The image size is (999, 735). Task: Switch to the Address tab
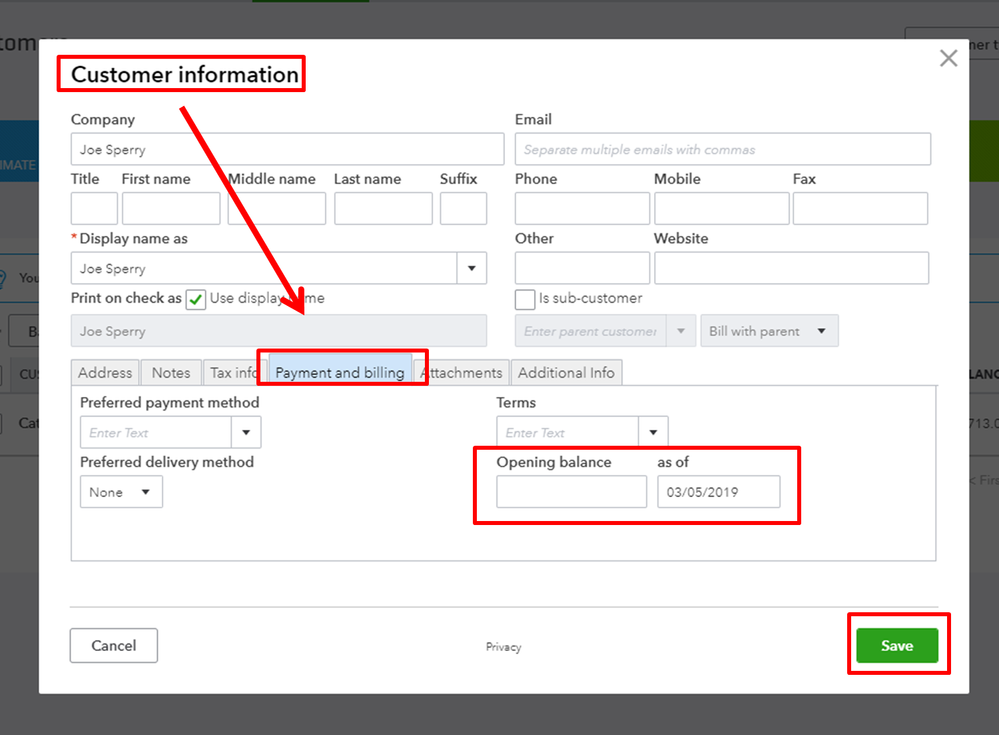pos(105,373)
